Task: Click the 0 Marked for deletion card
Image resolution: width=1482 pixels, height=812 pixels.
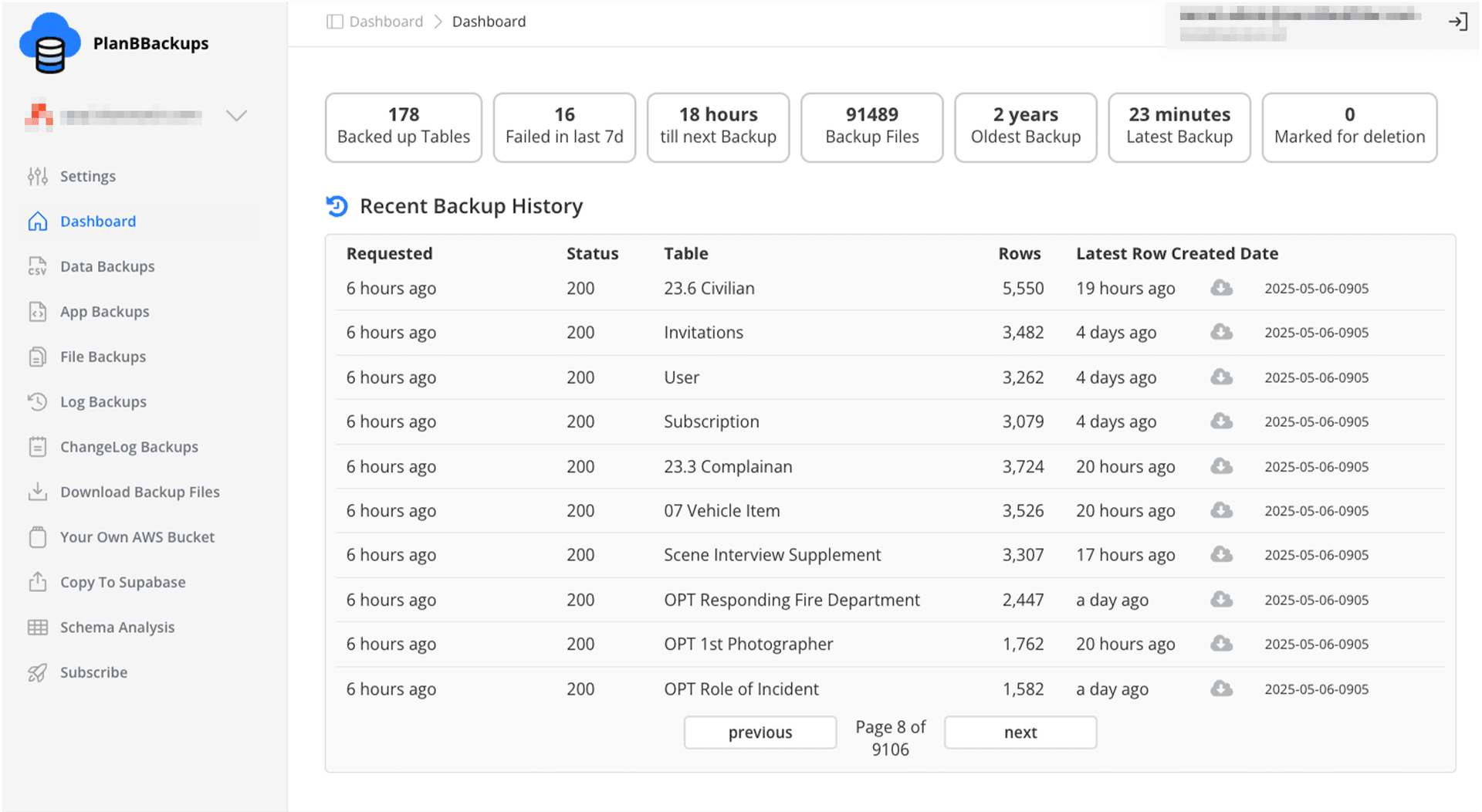Action: tap(1350, 127)
